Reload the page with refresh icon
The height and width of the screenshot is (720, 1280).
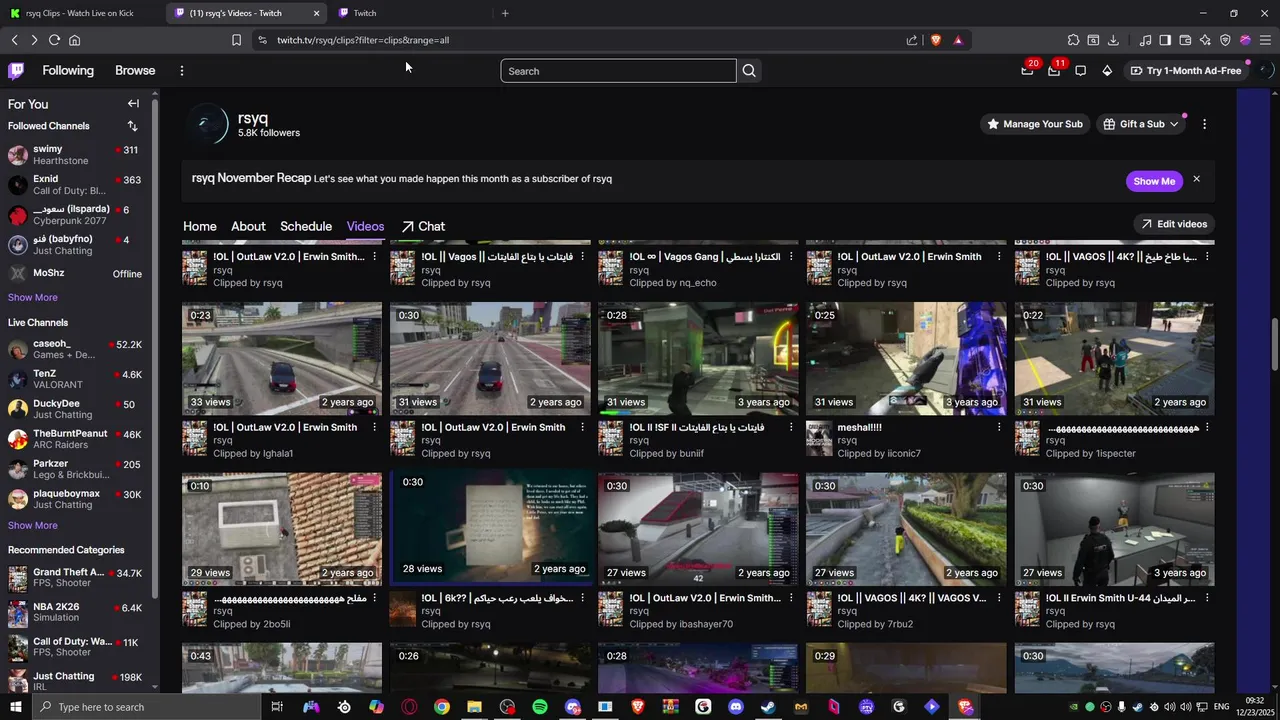coord(54,40)
